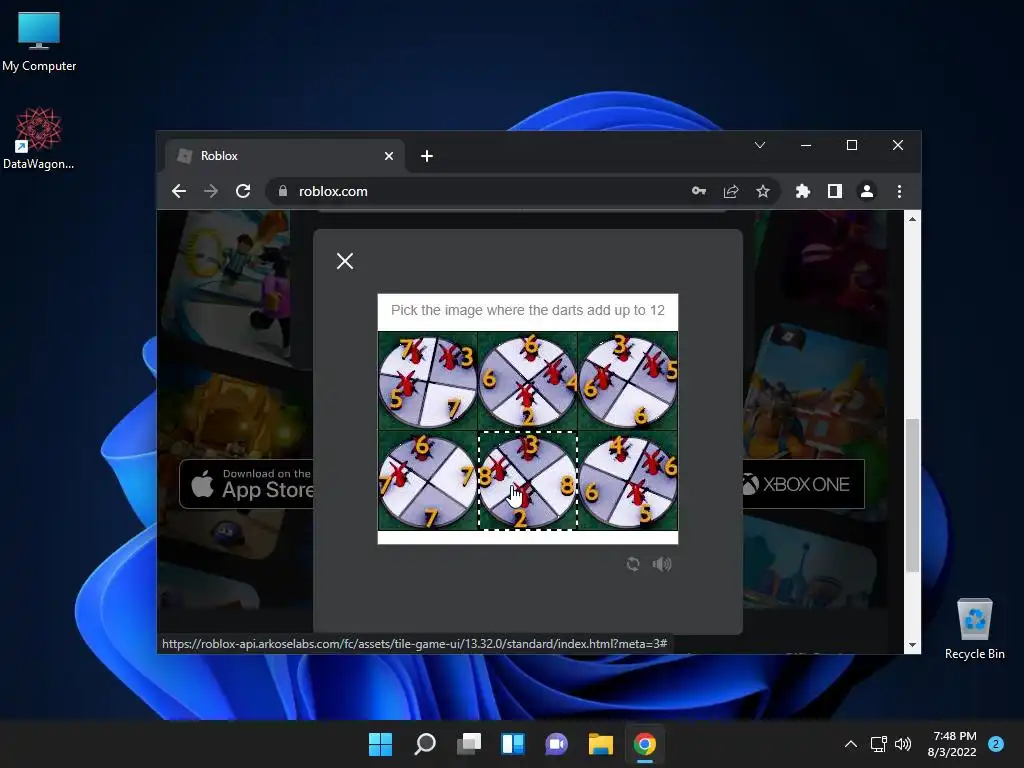Go back in Chrome with the back arrow
Viewport: 1024px width, 768px height.
179,191
